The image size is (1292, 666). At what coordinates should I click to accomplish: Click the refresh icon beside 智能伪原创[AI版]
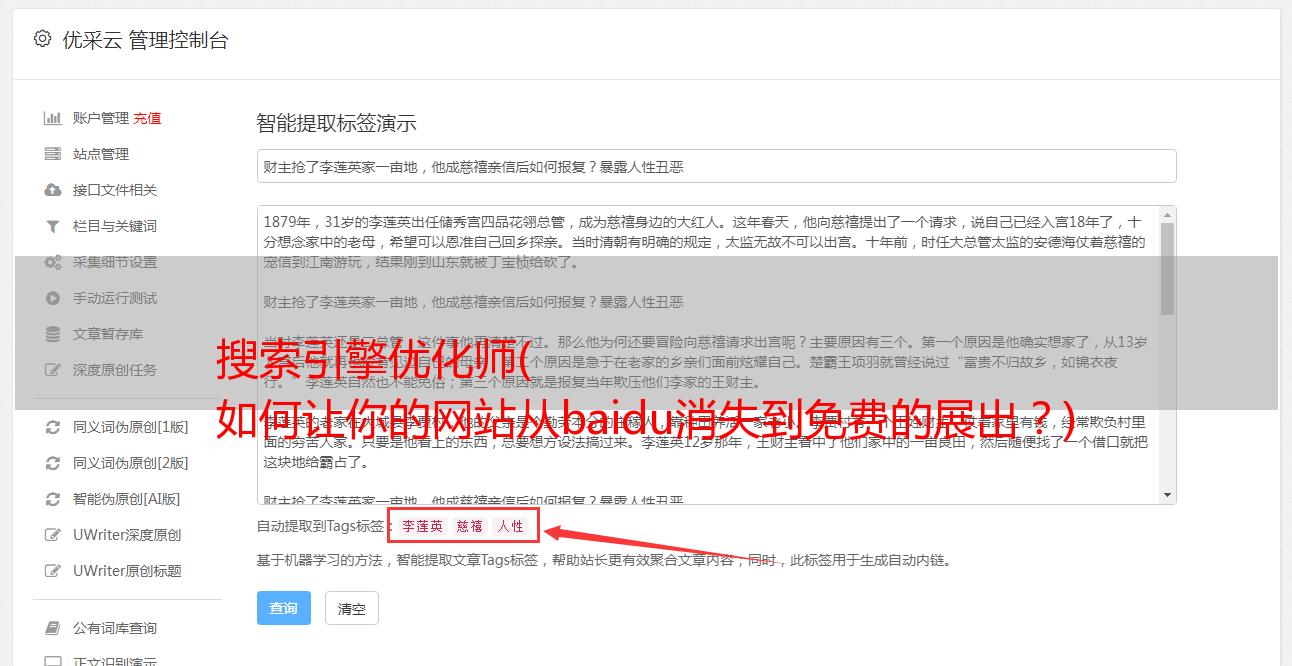point(53,499)
